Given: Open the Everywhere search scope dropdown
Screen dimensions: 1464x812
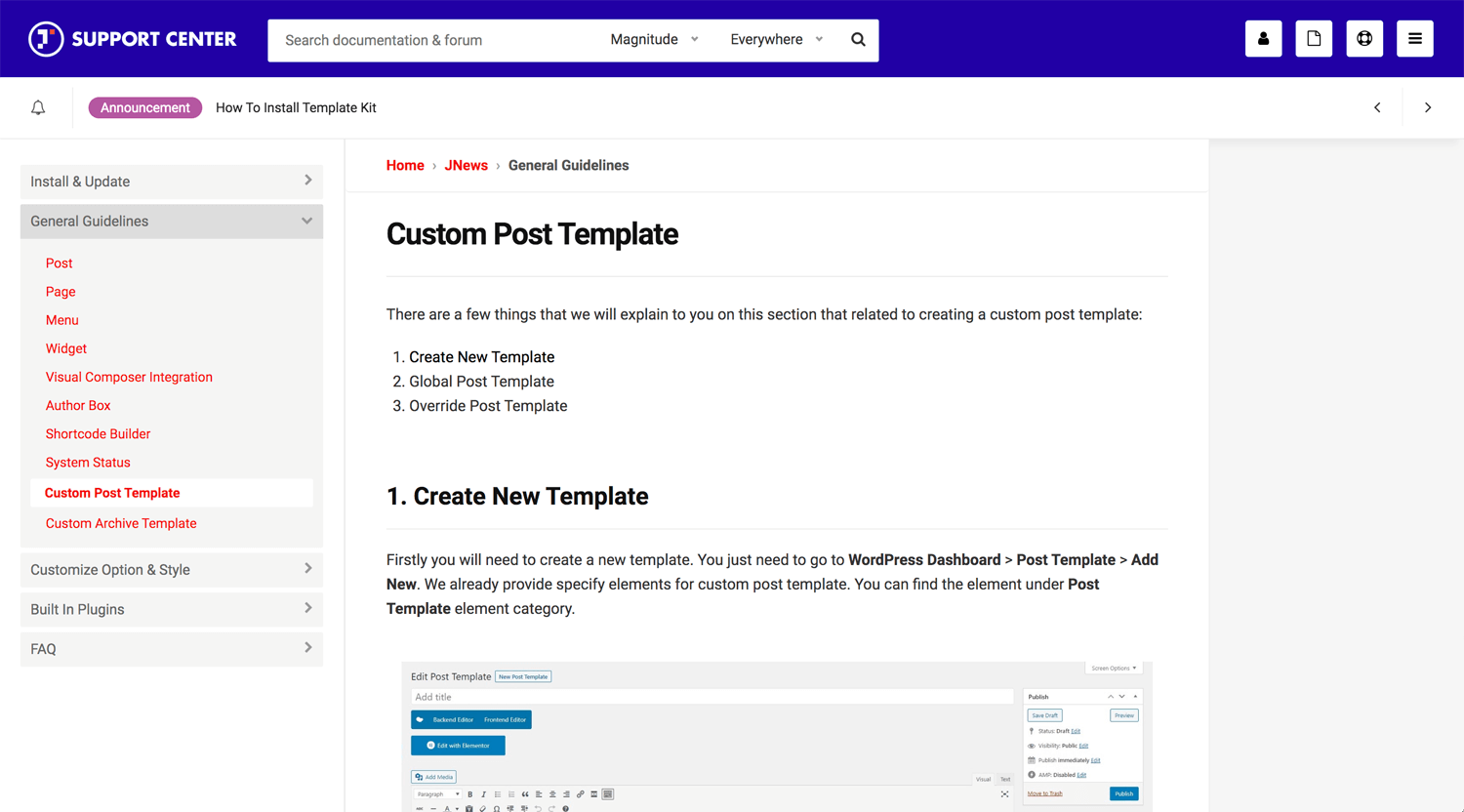Looking at the screenshot, I should [x=777, y=40].
